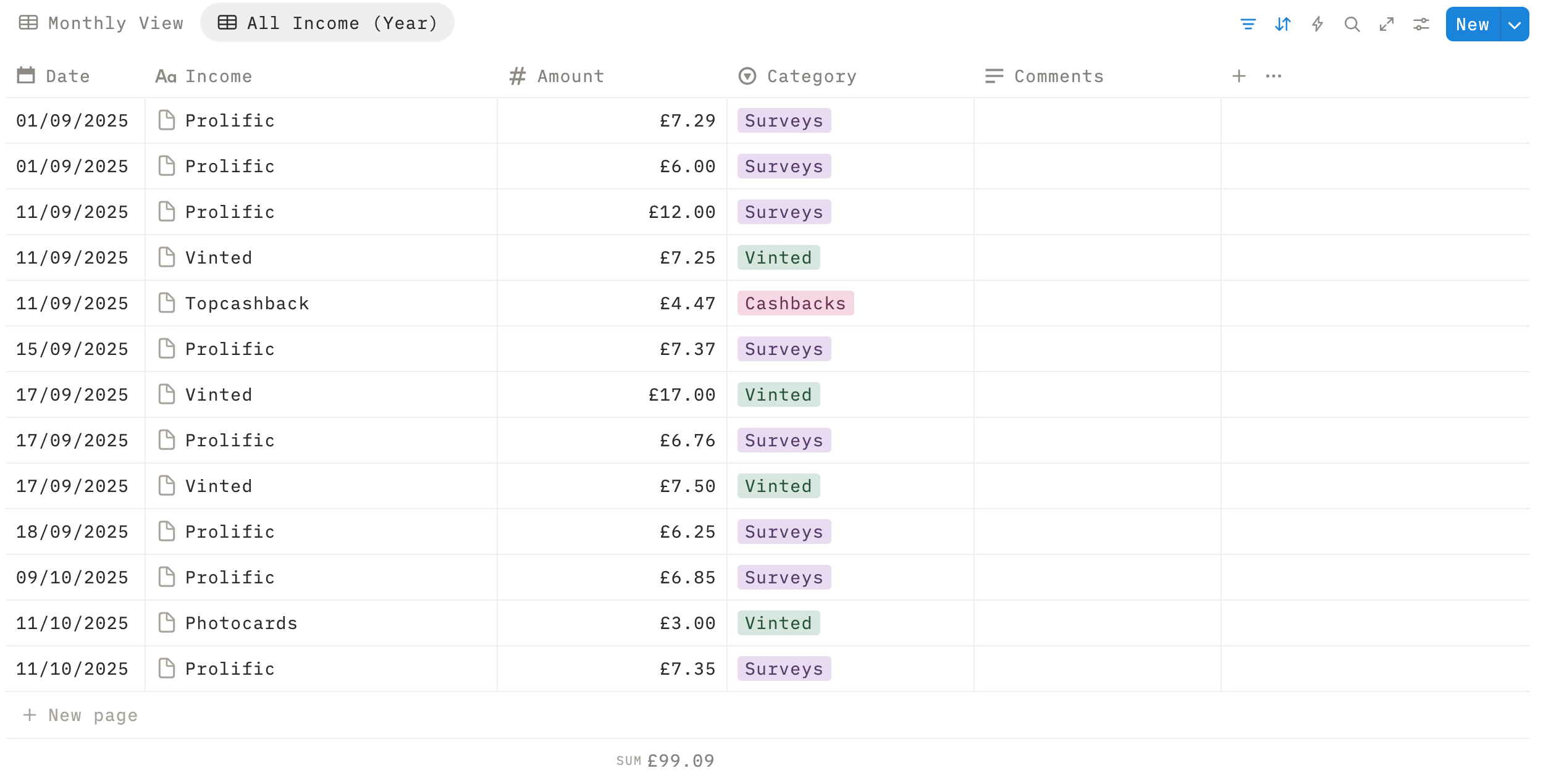Add a new property column plus
The image size is (1543, 784).
click(1238, 76)
